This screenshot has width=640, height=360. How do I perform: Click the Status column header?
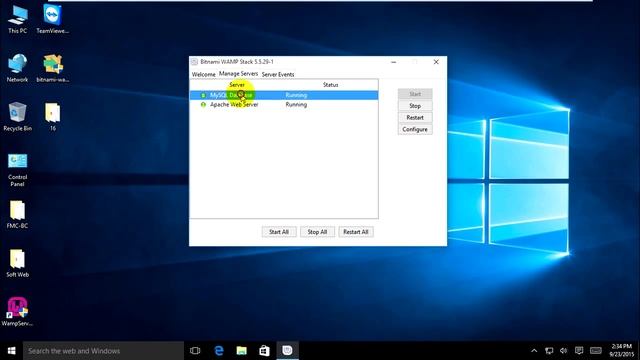tap(331, 84)
